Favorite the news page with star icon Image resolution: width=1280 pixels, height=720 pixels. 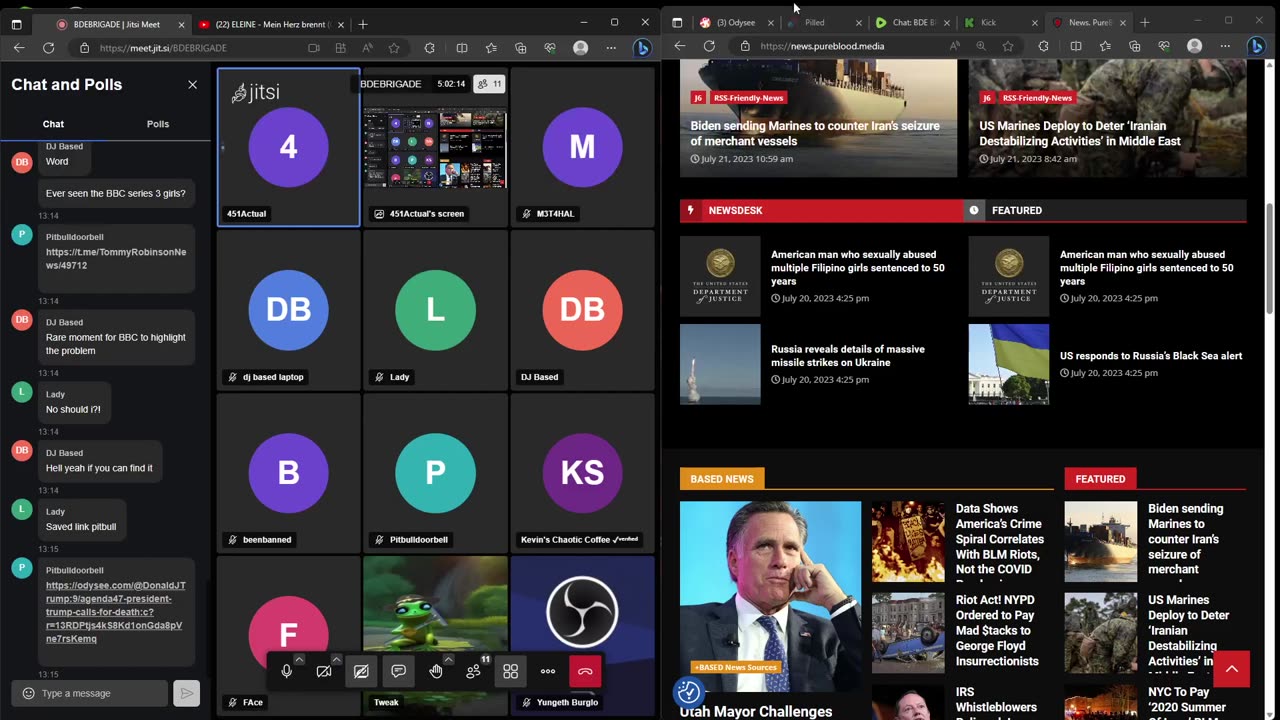[x=1008, y=46]
